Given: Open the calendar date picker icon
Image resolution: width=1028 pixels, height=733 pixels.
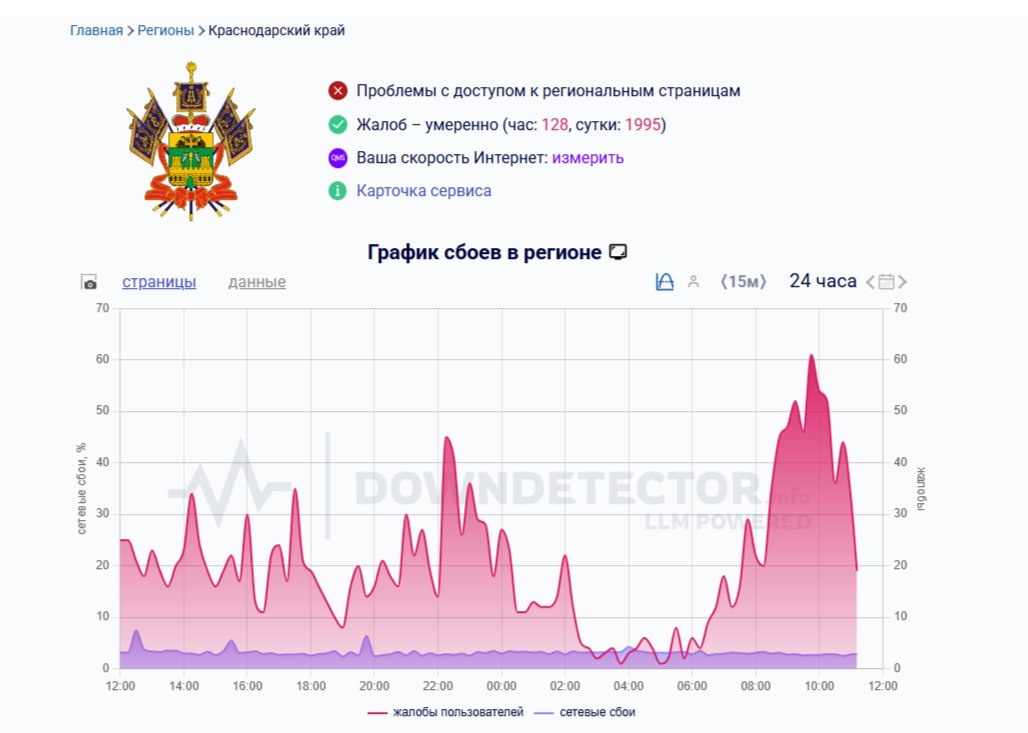Looking at the screenshot, I should coord(886,281).
